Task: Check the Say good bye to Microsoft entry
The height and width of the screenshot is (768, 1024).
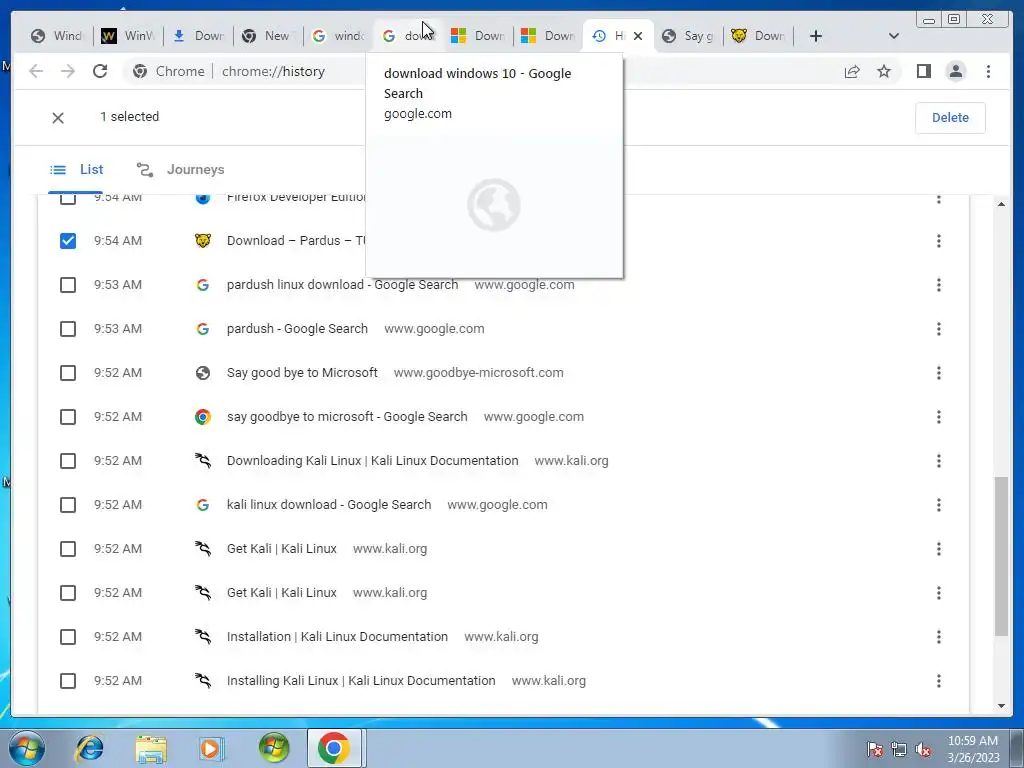Action: pyautogui.click(x=68, y=373)
